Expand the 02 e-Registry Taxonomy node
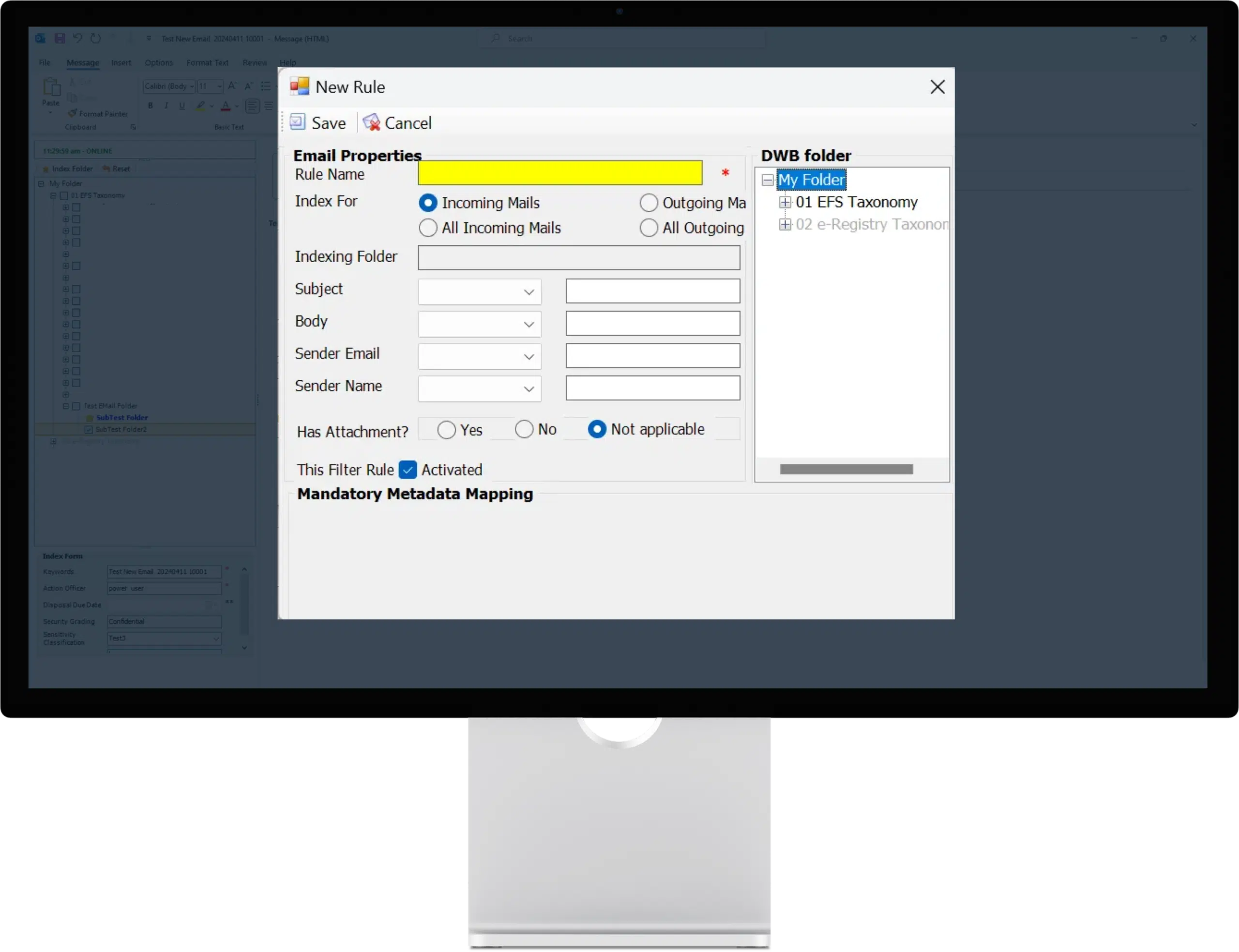 click(x=785, y=225)
